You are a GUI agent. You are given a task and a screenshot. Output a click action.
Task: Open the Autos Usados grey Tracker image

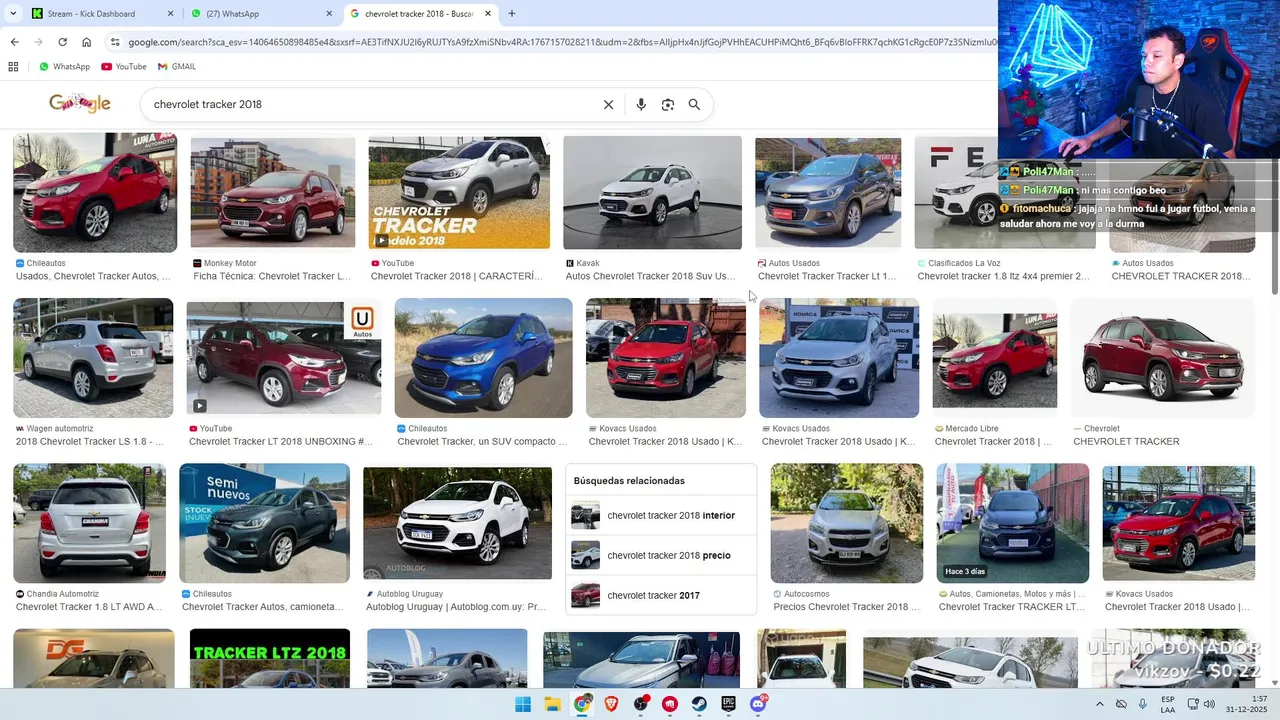click(x=828, y=192)
